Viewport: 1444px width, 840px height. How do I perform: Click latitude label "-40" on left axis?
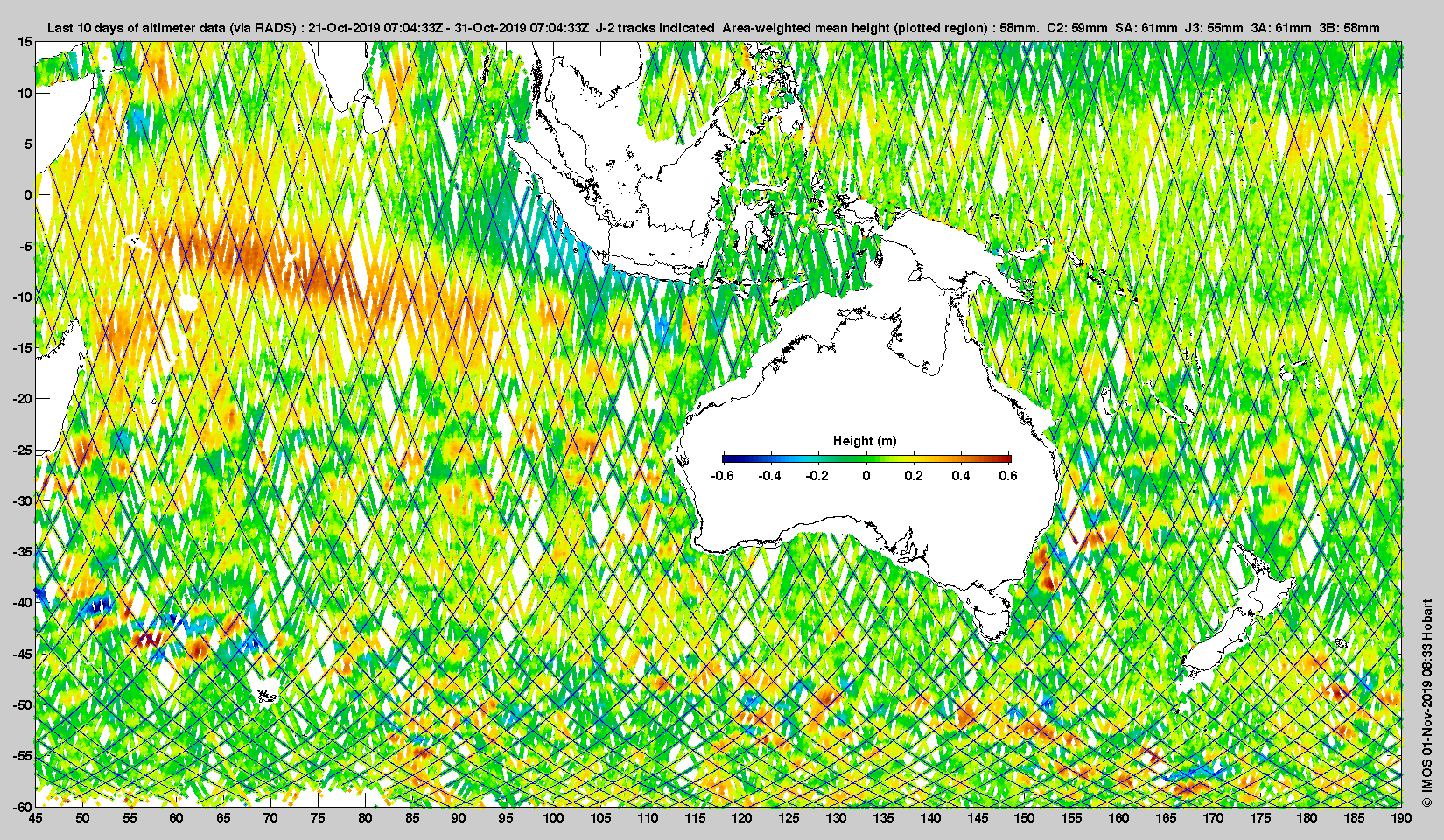click(23, 603)
